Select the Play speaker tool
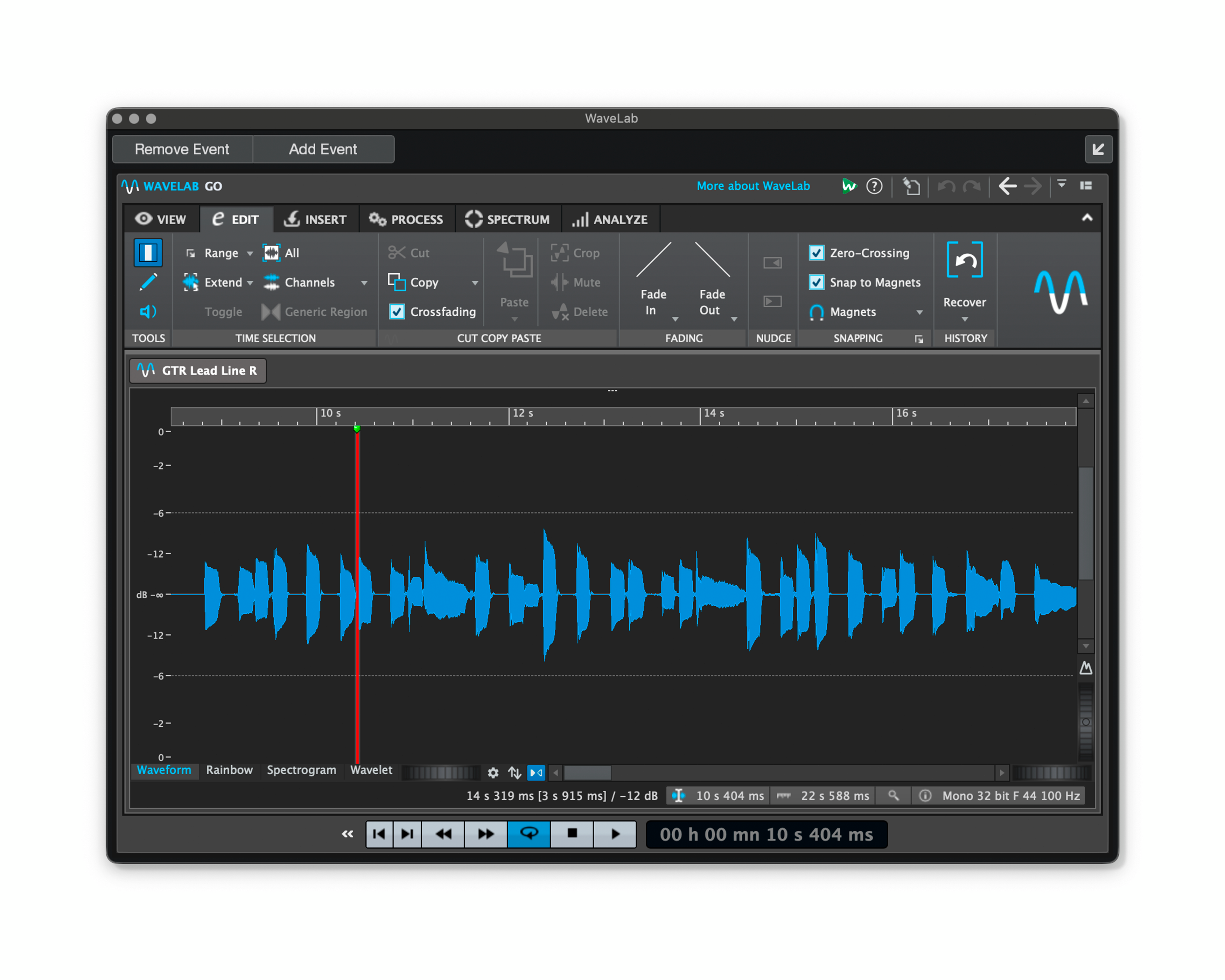Viewport: 1225px width, 980px height. coord(148,311)
